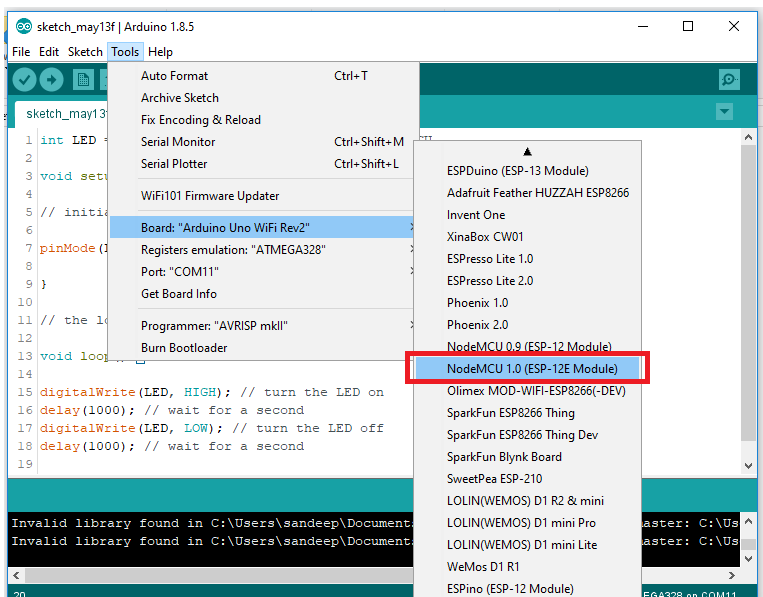
Task: Open the Edit menu
Action: pos(49,52)
